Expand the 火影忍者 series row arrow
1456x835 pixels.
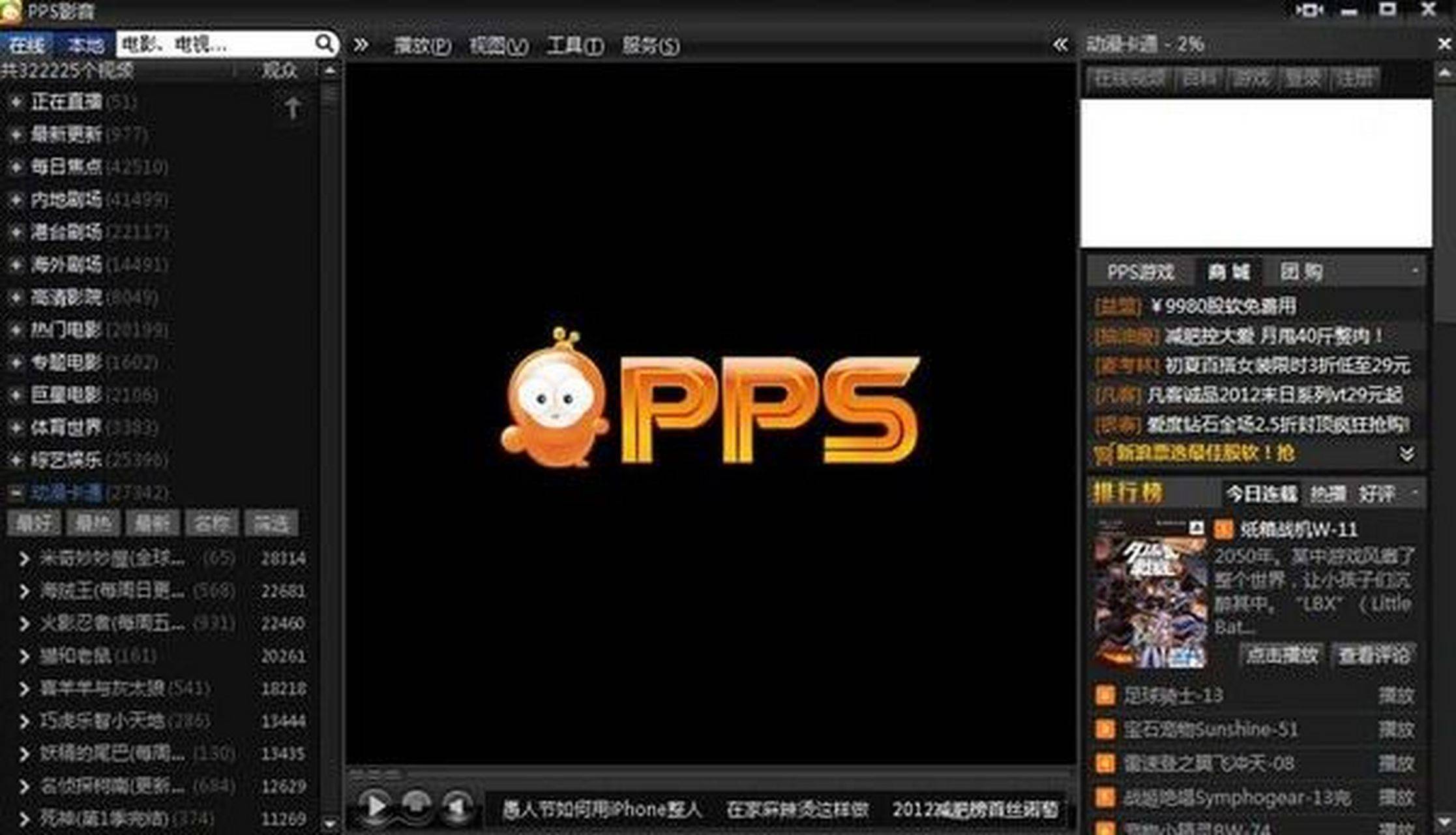(x=24, y=624)
